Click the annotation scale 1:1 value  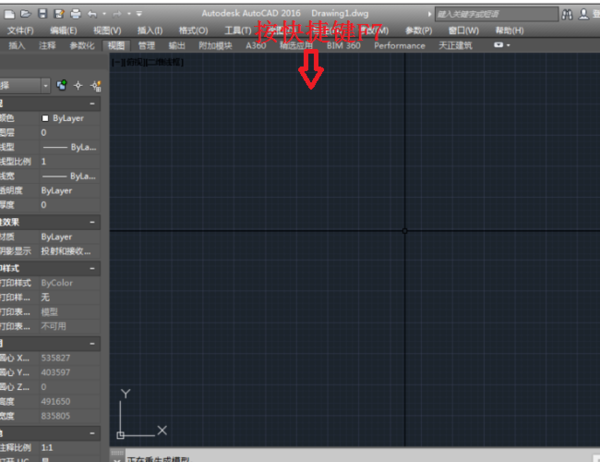(x=70, y=447)
